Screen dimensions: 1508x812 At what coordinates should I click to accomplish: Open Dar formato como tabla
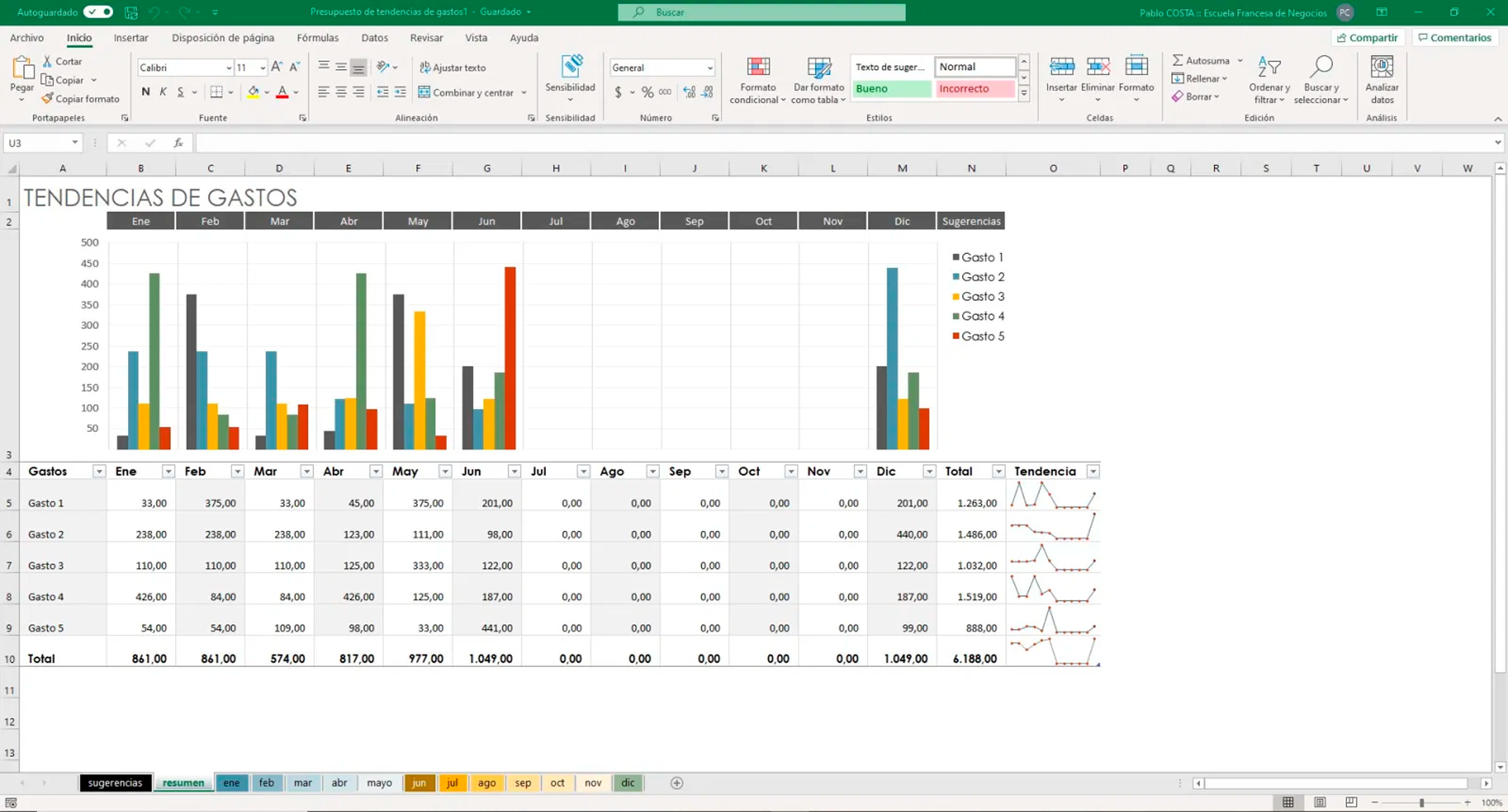[818, 79]
